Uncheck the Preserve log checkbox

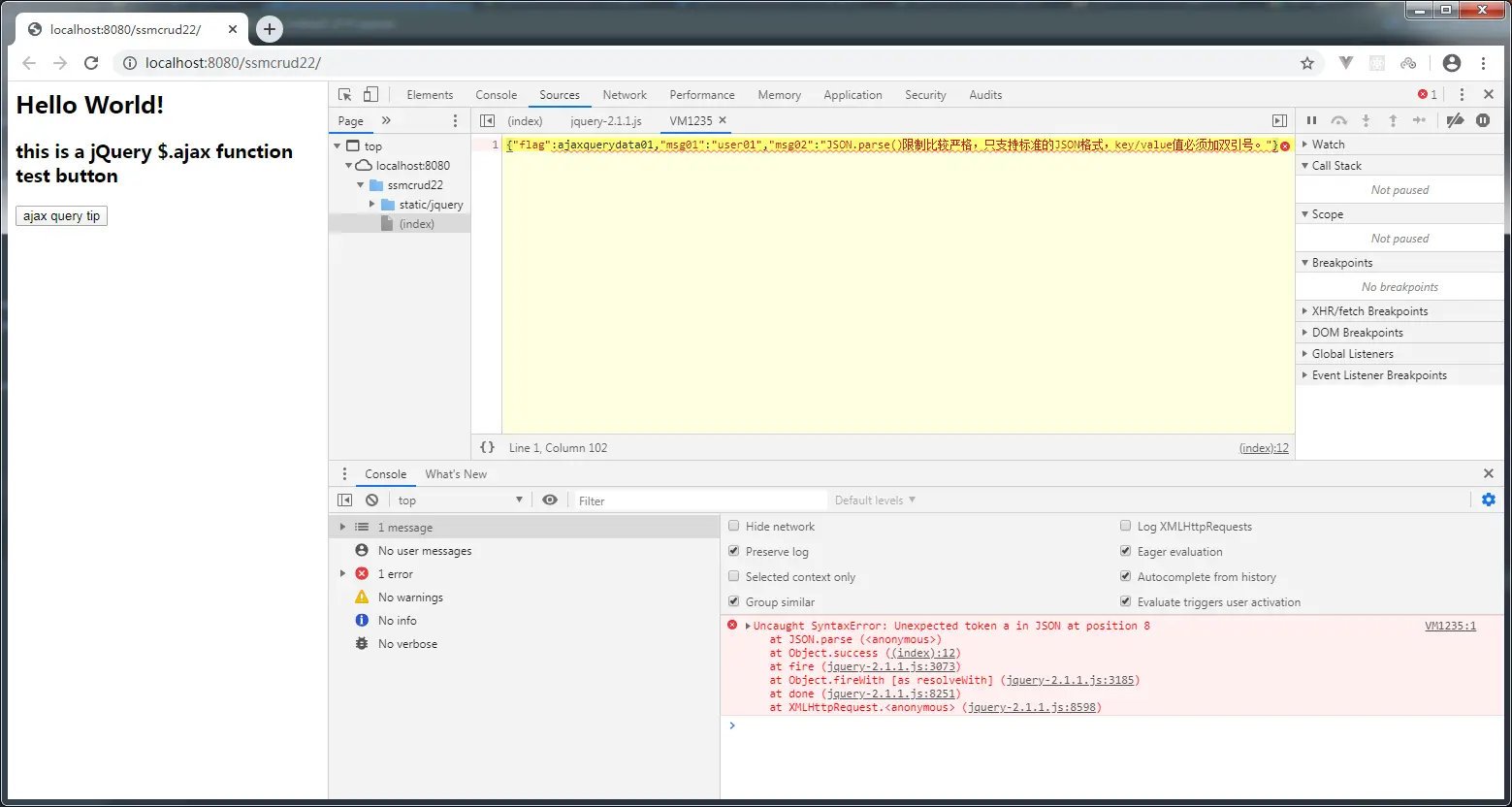point(734,551)
